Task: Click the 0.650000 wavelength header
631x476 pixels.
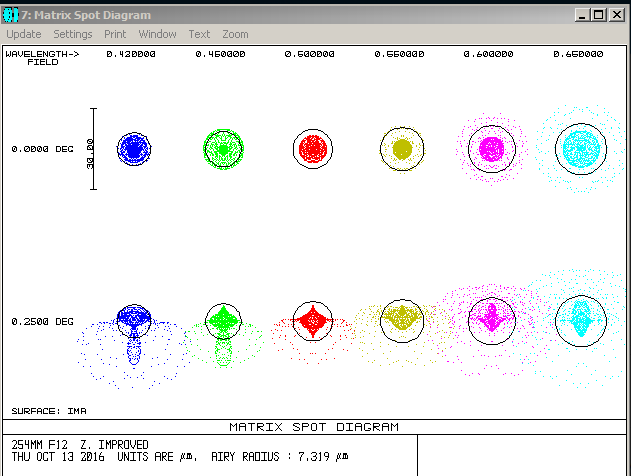Action: pyautogui.click(x=578, y=54)
